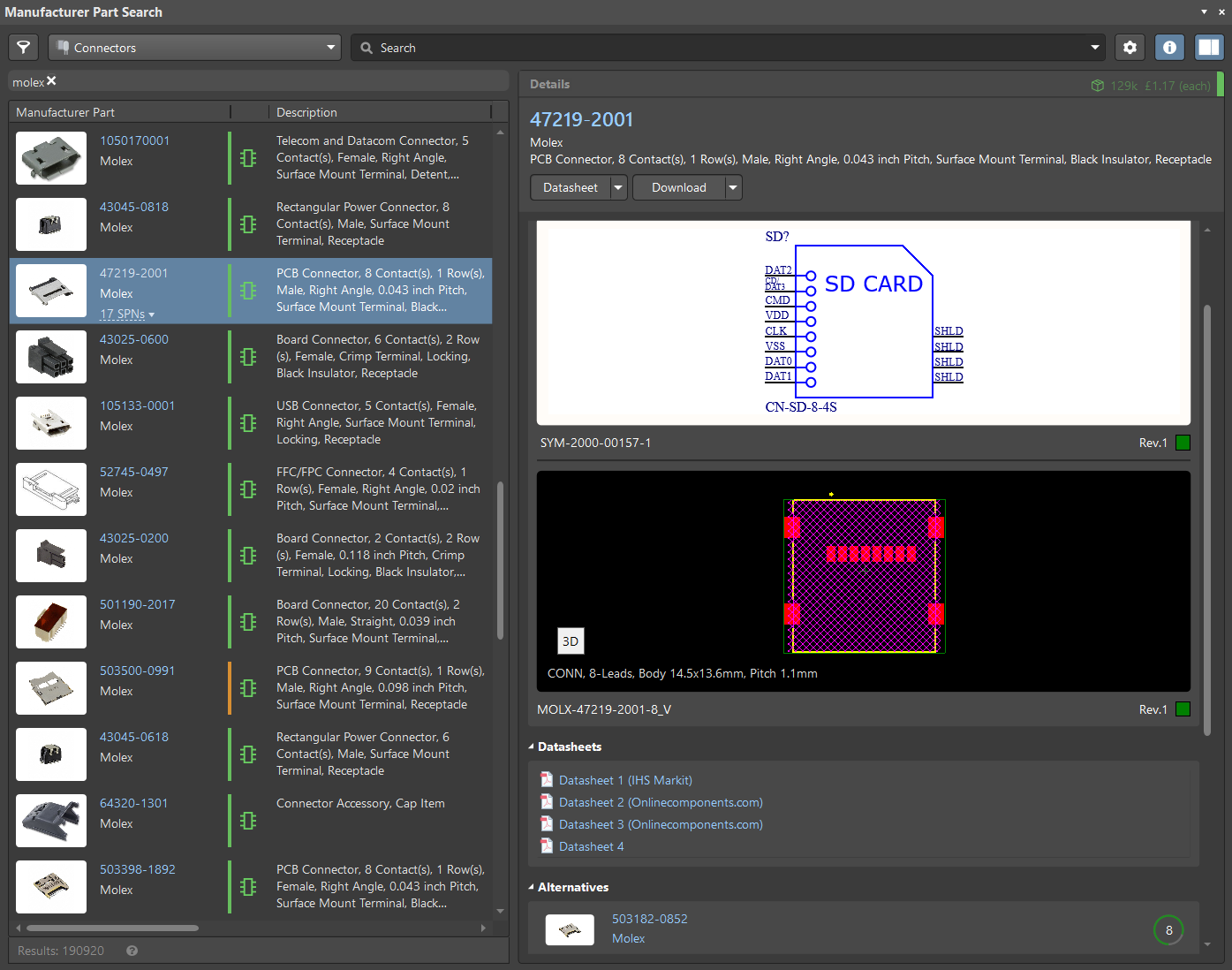Open the Connectors category dropdown
1232x970 pixels.
point(194,48)
